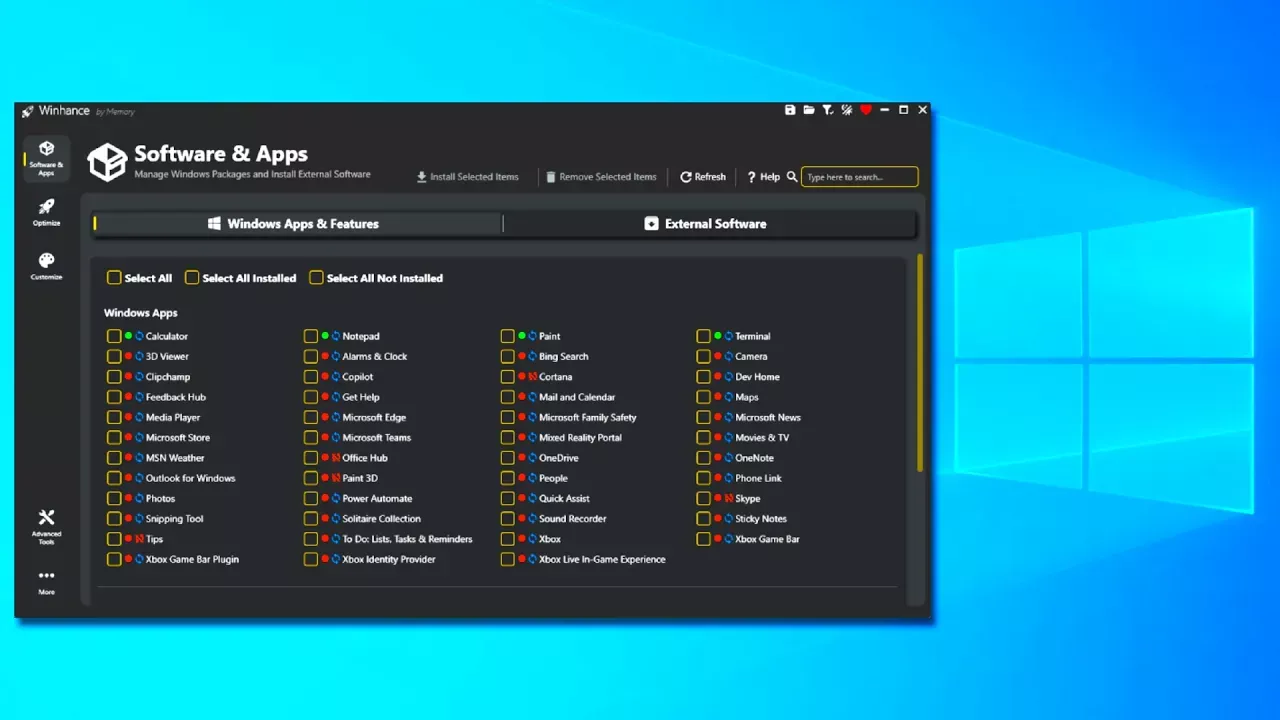
Task: Click the open folder icon in title bar
Action: click(x=809, y=110)
